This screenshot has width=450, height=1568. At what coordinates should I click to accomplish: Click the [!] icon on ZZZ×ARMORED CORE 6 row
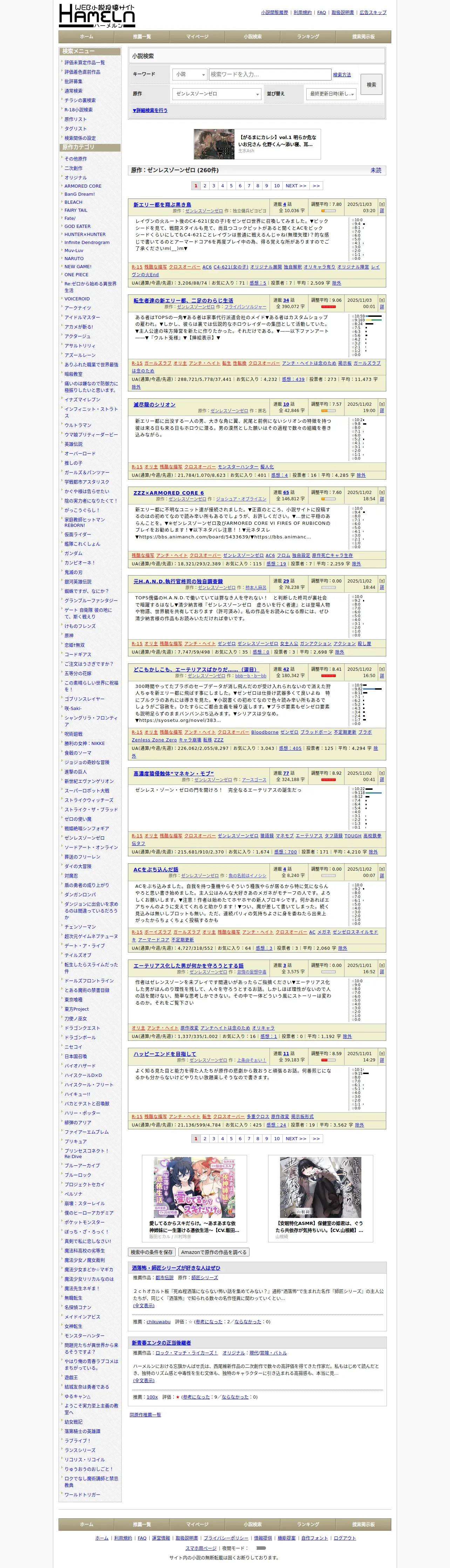coord(382,493)
